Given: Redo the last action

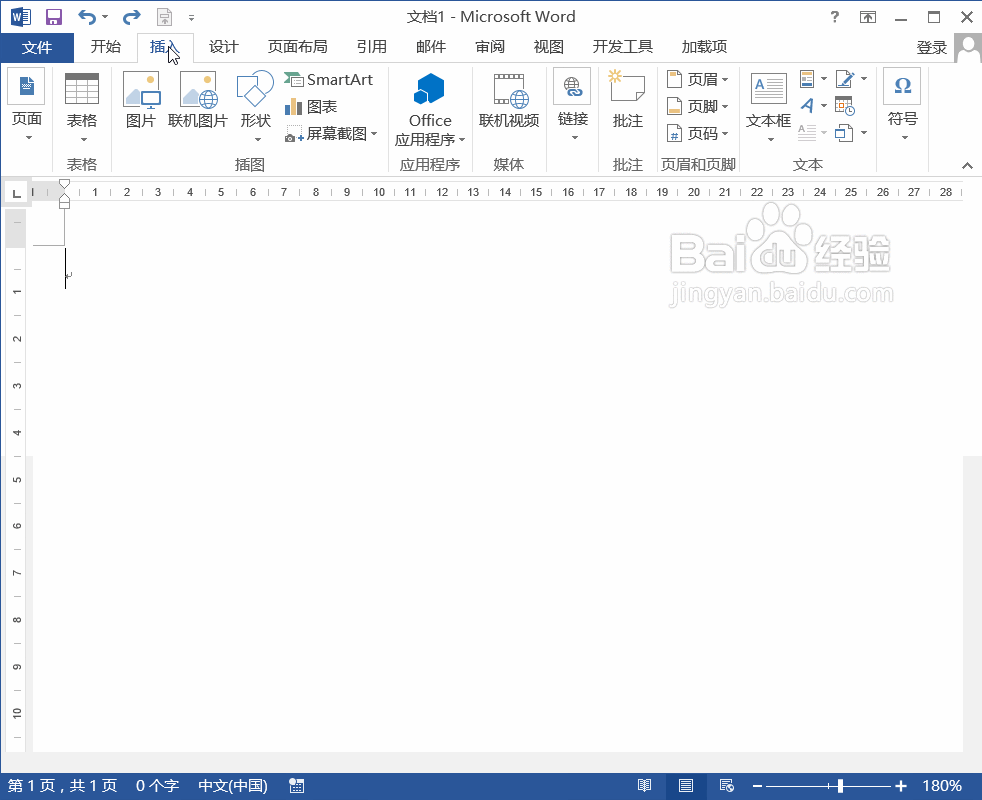Looking at the screenshot, I should point(131,17).
